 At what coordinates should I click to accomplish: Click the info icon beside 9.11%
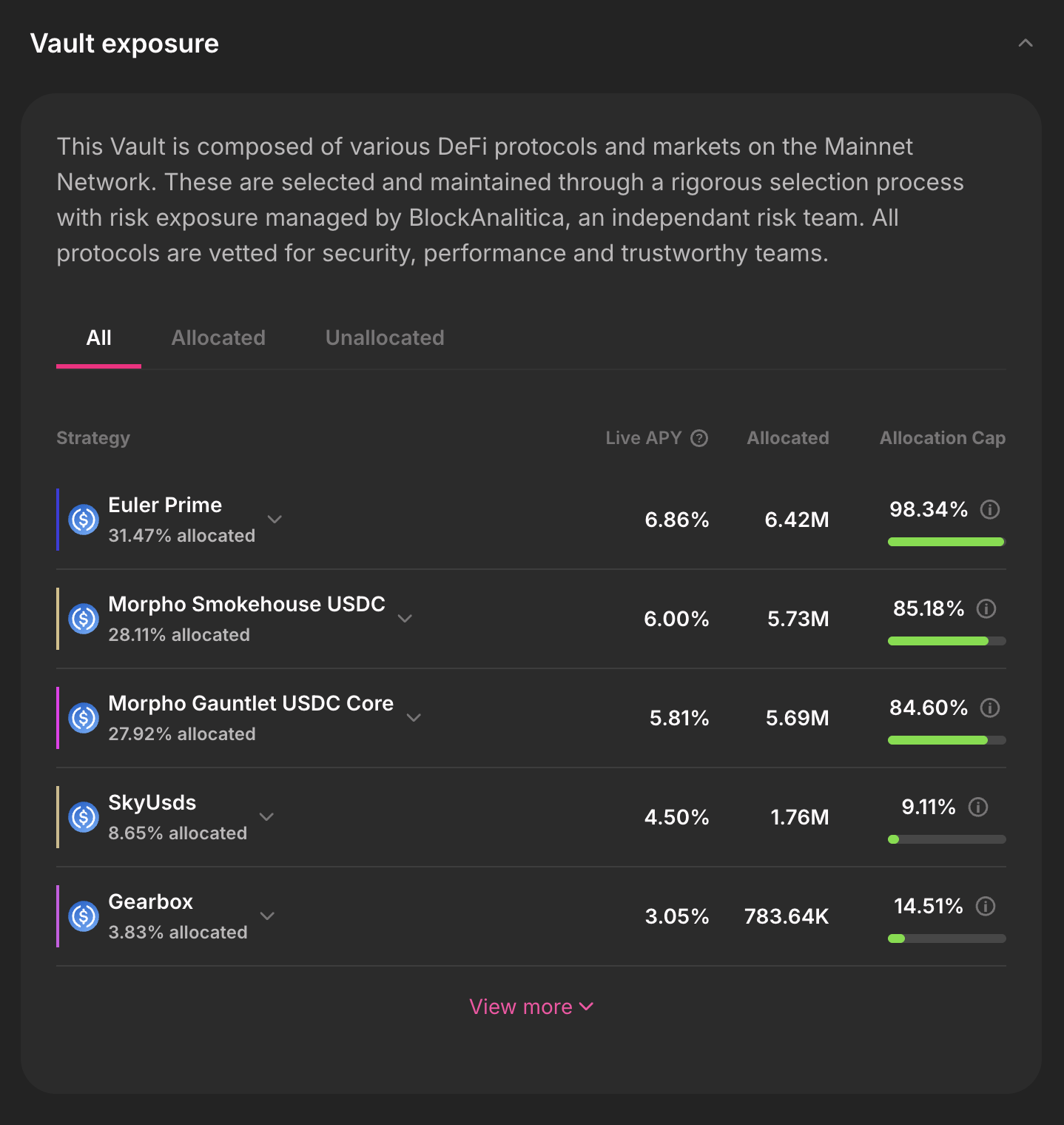pyautogui.click(x=978, y=807)
